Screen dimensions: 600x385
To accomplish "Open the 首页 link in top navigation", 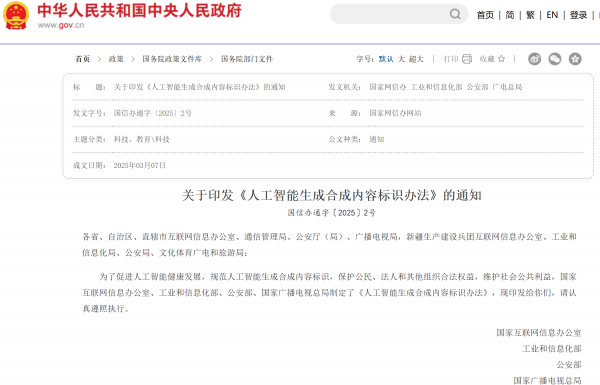I will (x=485, y=15).
